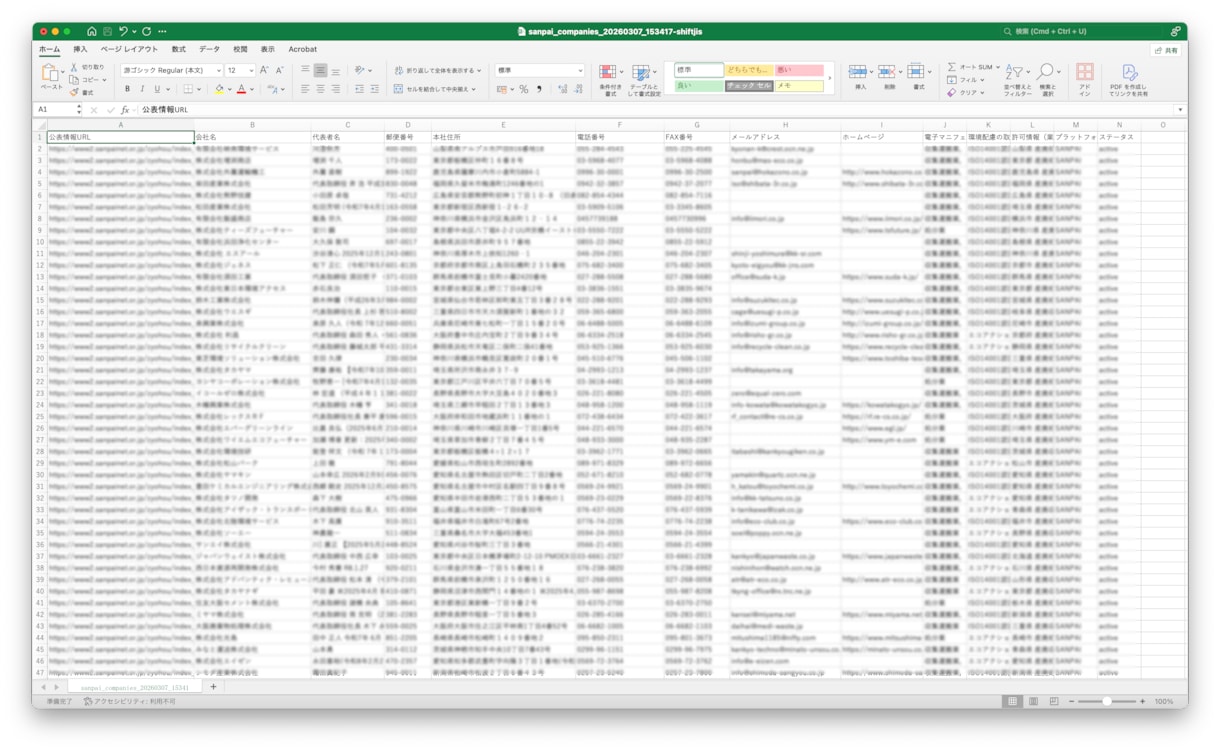
Task: Toggle middle vertical alignment button
Action: pyautogui.click(x=320, y=71)
